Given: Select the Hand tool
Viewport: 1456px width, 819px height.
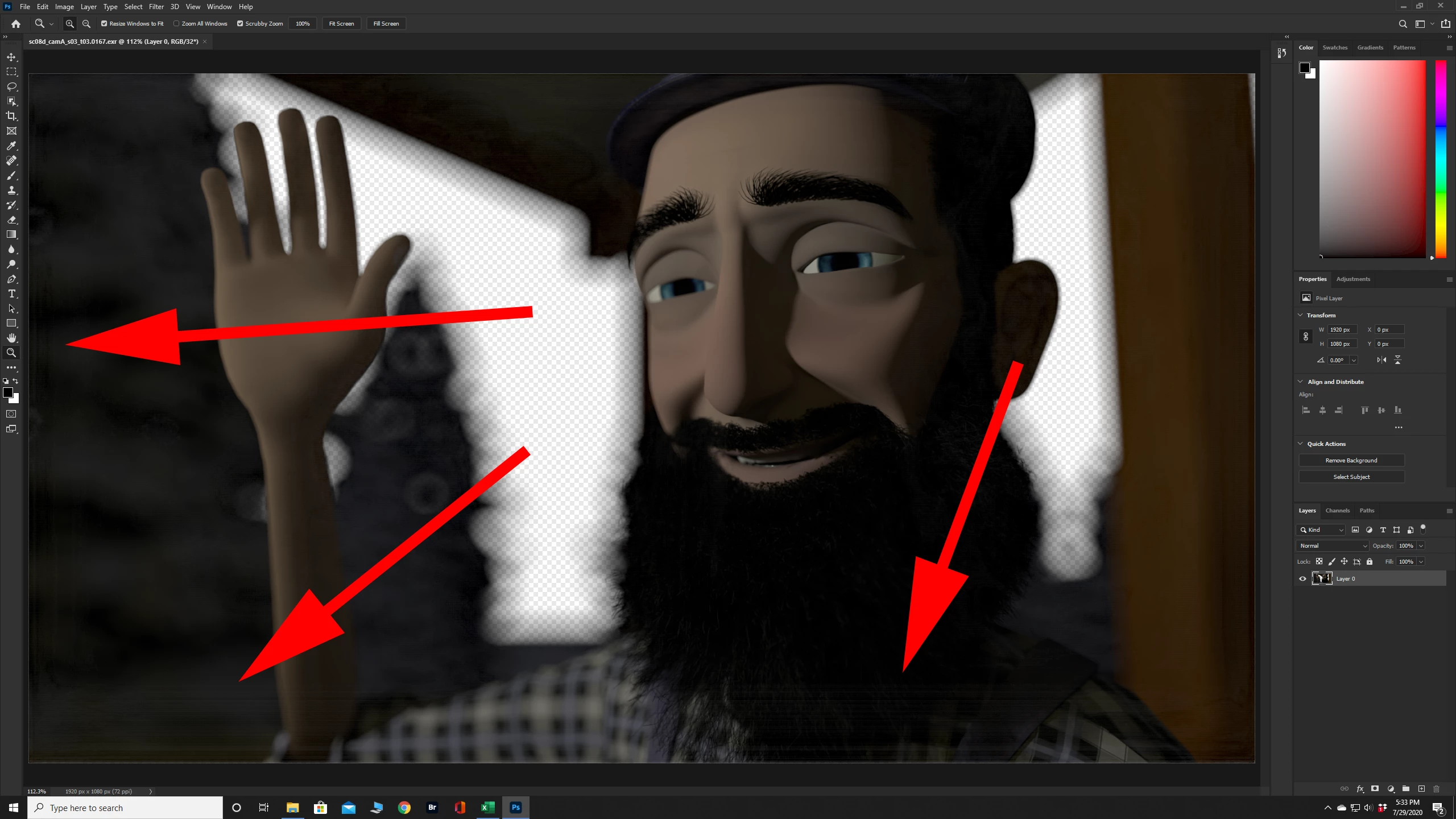Looking at the screenshot, I should pyautogui.click(x=11, y=338).
